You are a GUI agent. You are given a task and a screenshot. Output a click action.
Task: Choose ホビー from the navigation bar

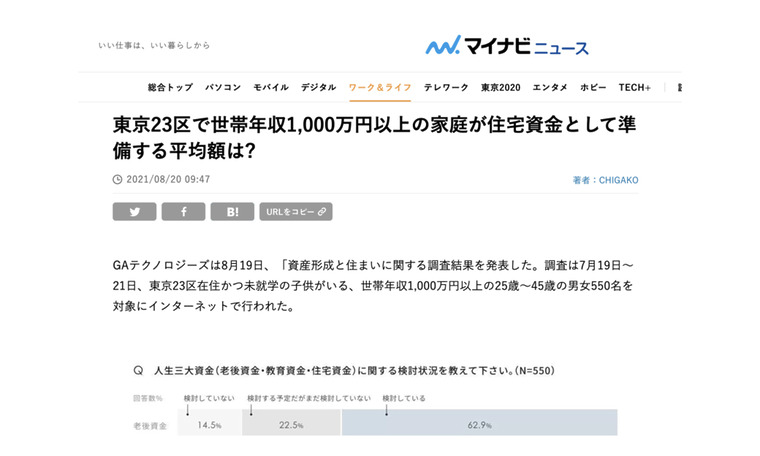pyautogui.click(x=593, y=88)
